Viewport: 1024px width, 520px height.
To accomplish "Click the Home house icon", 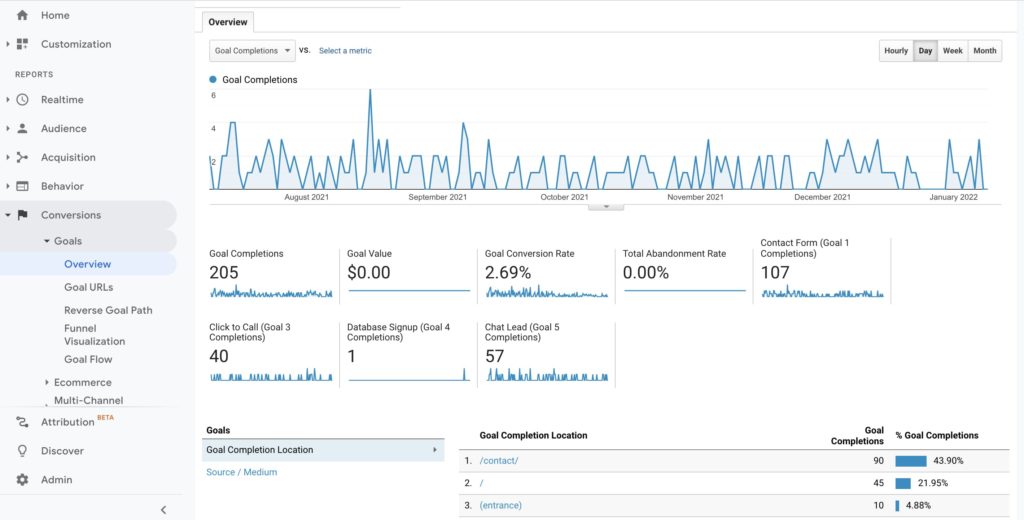I will [22, 15].
